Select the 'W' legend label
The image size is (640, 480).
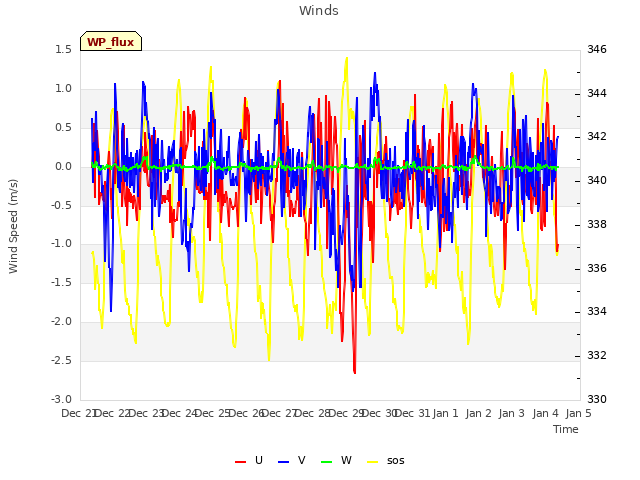click(x=346, y=460)
